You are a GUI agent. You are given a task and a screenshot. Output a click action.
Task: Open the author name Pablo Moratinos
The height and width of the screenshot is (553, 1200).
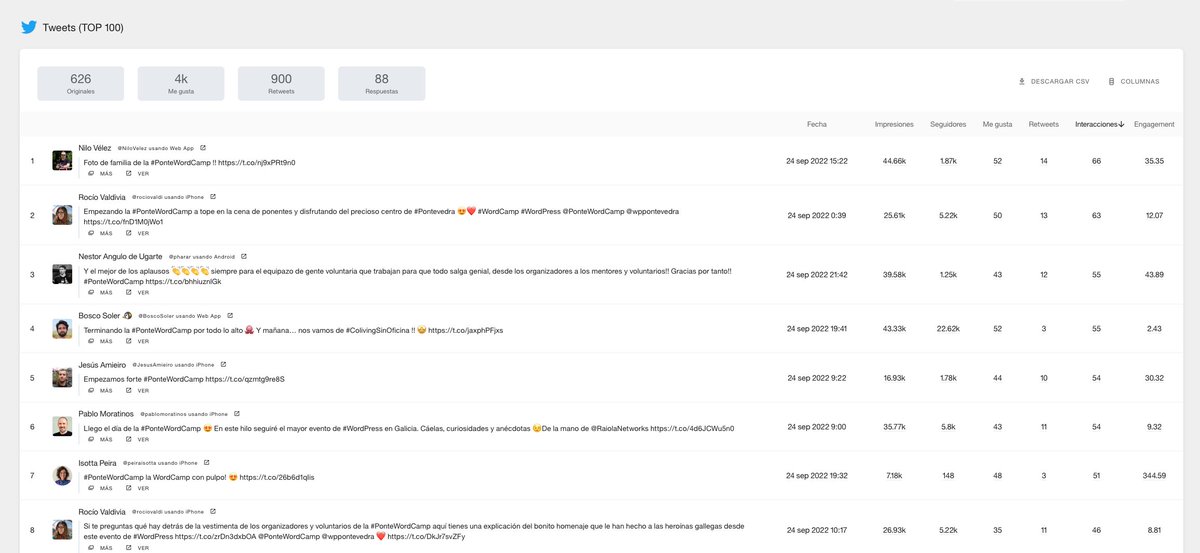click(105, 413)
